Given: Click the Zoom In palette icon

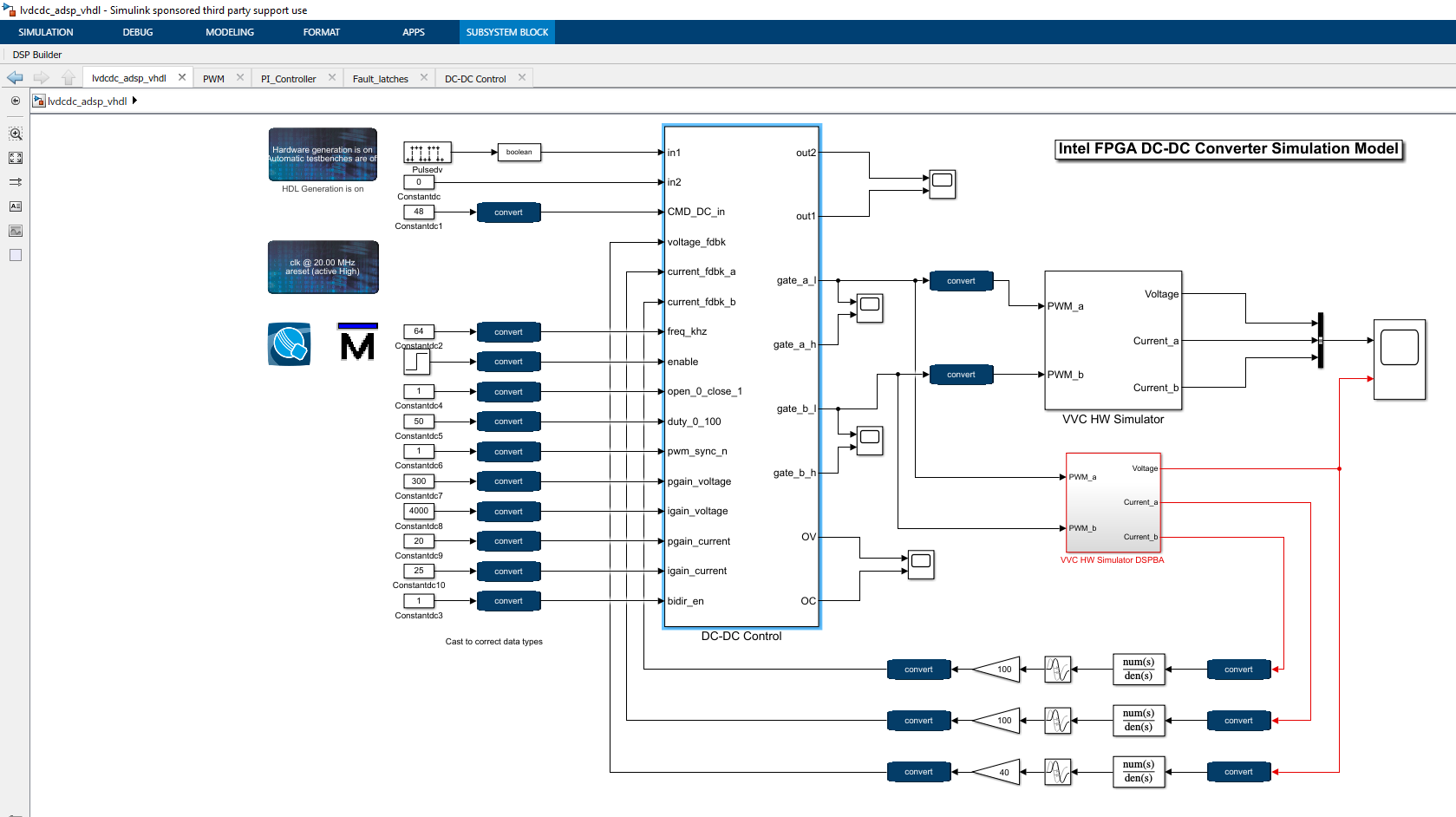Looking at the screenshot, I should tap(16, 134).
